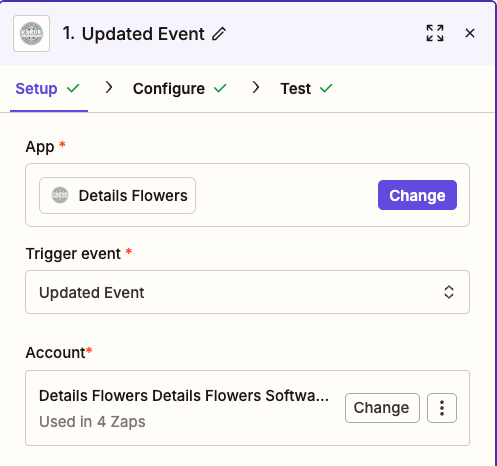Click the purple Change app button
Image resolution: width=497 pixels, height=466 pixels.
coord(417,195)
